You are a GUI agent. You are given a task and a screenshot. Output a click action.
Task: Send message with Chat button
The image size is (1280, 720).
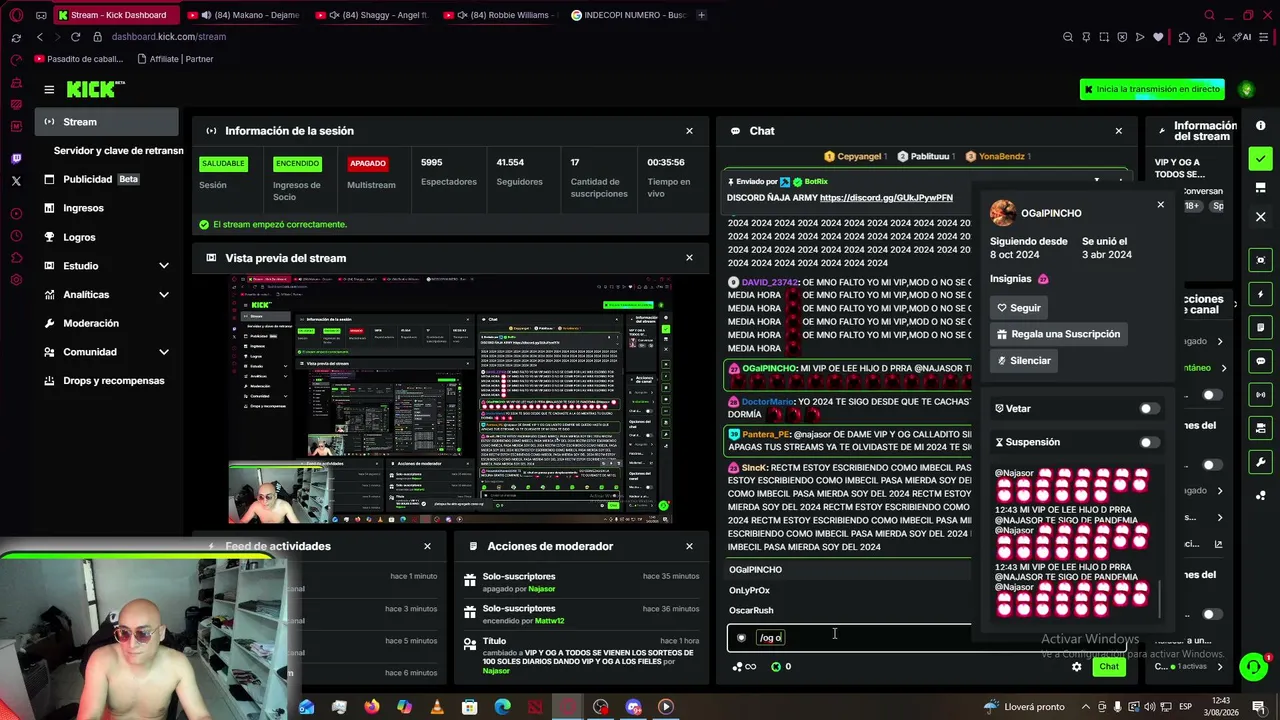pyautogui.click(x=1109, y=667)
